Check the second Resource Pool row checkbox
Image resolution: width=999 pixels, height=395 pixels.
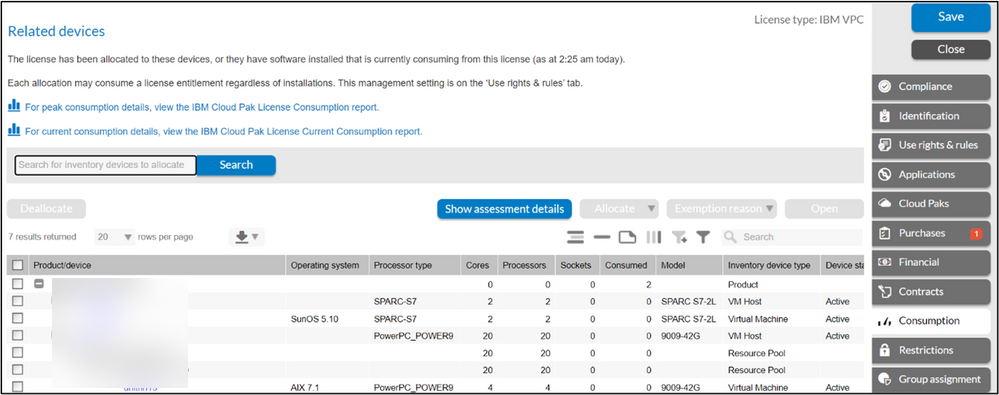pos(18,370)
